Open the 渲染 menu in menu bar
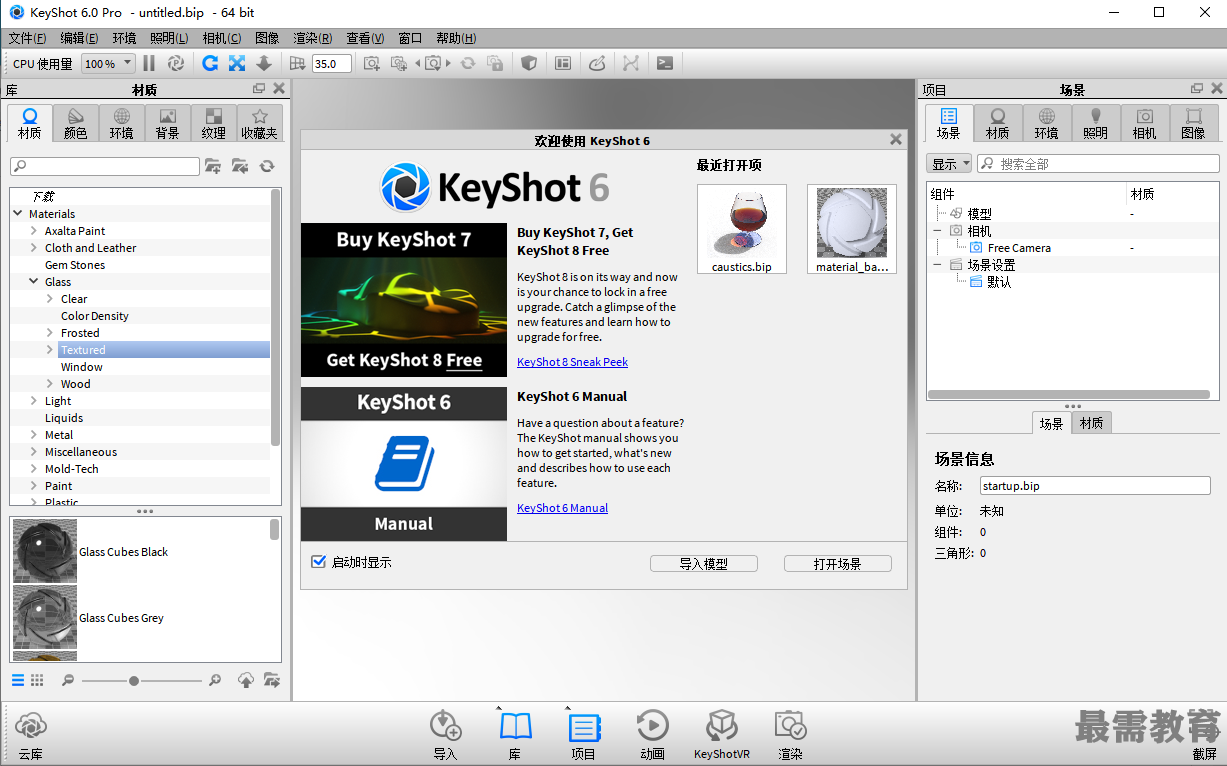Viewport: 1227px width, 766px height. tap(313, 38)
